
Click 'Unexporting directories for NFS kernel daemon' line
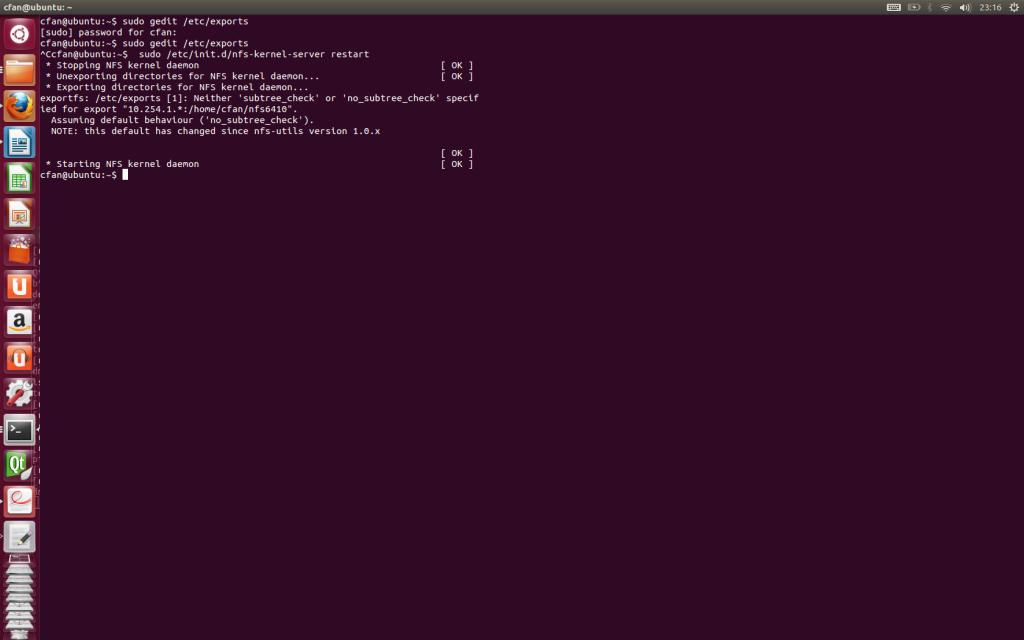click(x=182, y=76)
